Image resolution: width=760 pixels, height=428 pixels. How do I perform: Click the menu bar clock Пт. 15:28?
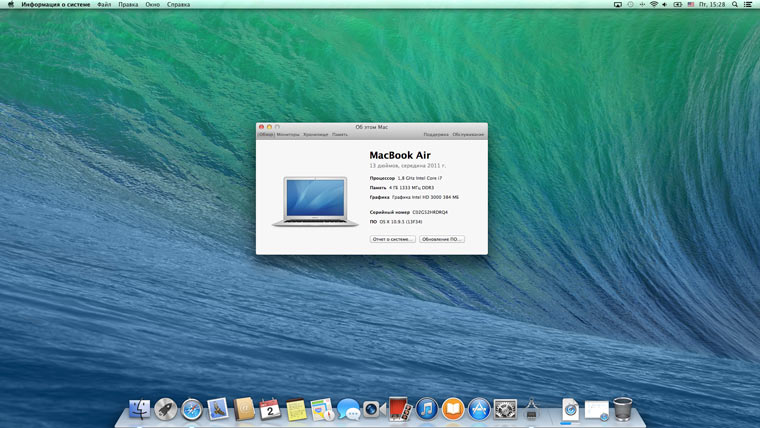coord(712,4)
